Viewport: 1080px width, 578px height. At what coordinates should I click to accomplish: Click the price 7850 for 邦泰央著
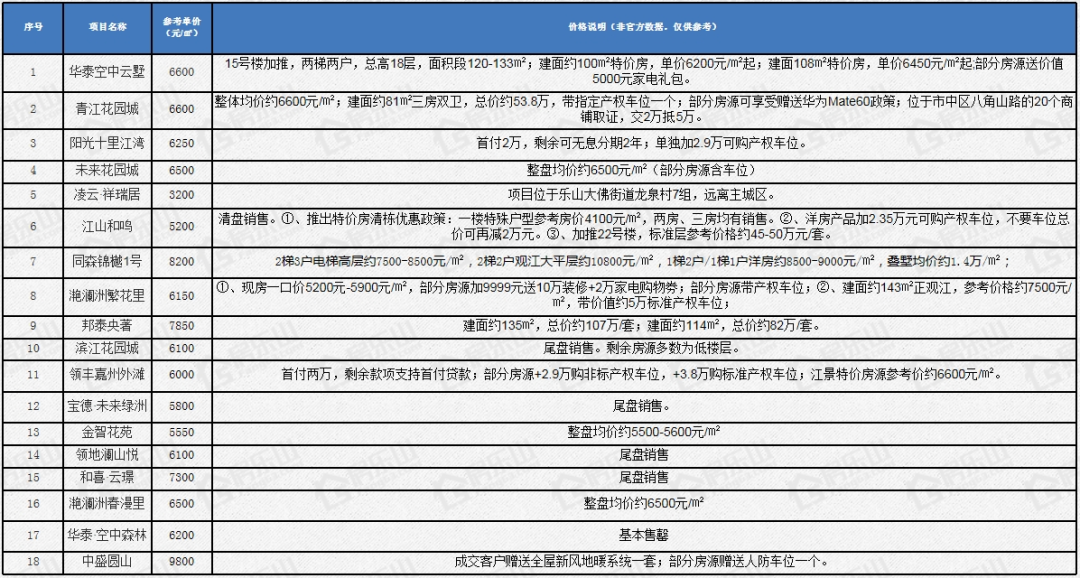pyautogui.click(x=183, y=326)
